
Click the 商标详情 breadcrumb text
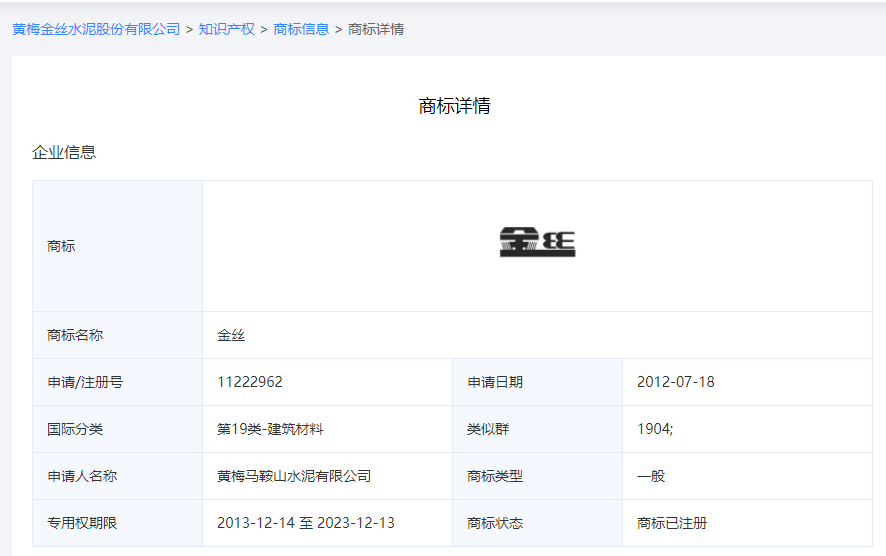click(x=376, y=29)
